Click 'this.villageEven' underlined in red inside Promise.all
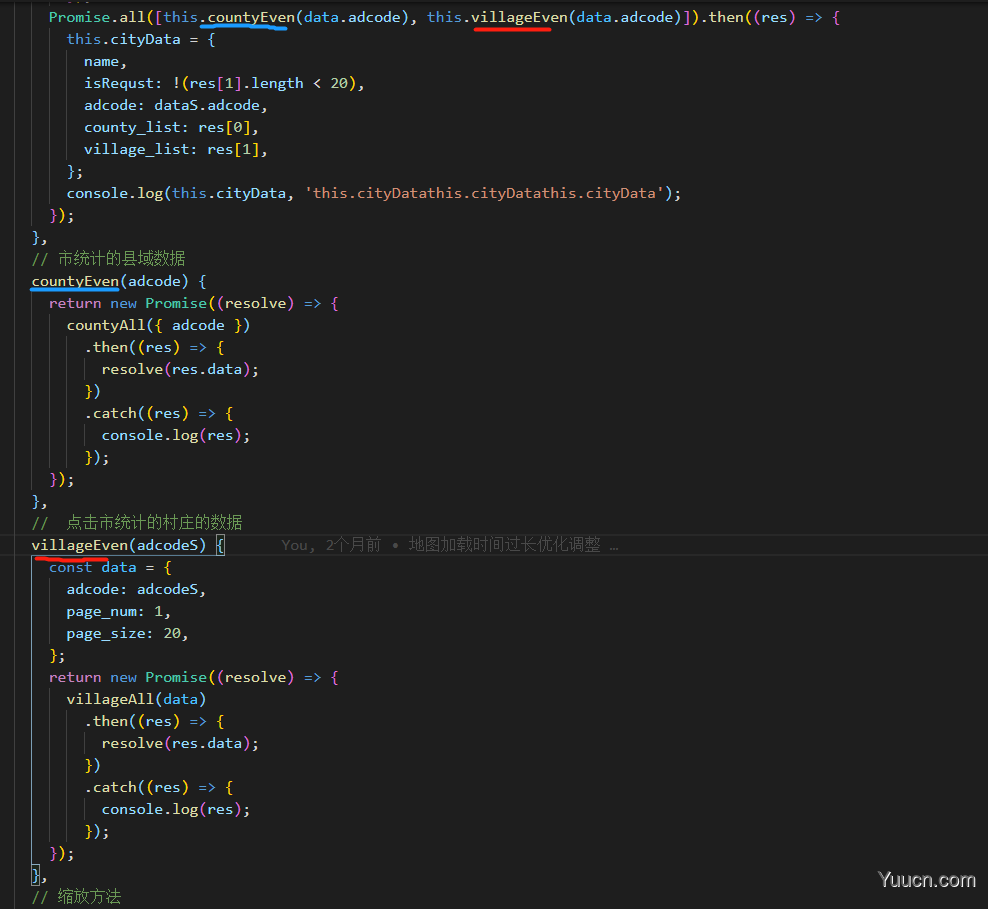This screenshot has height=909, width=988. [498, 18]
